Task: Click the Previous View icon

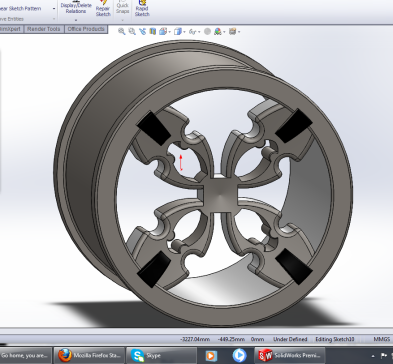Action: pyautogui.click(x=142, y=31)
